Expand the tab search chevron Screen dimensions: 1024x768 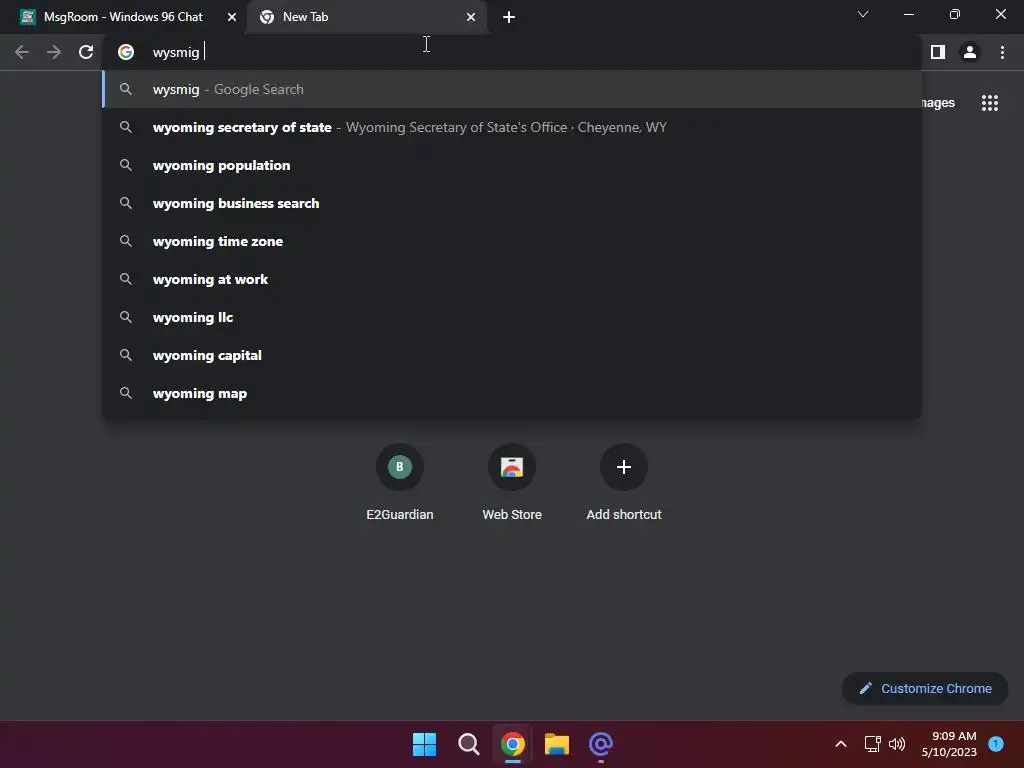[x=863, y=14]
